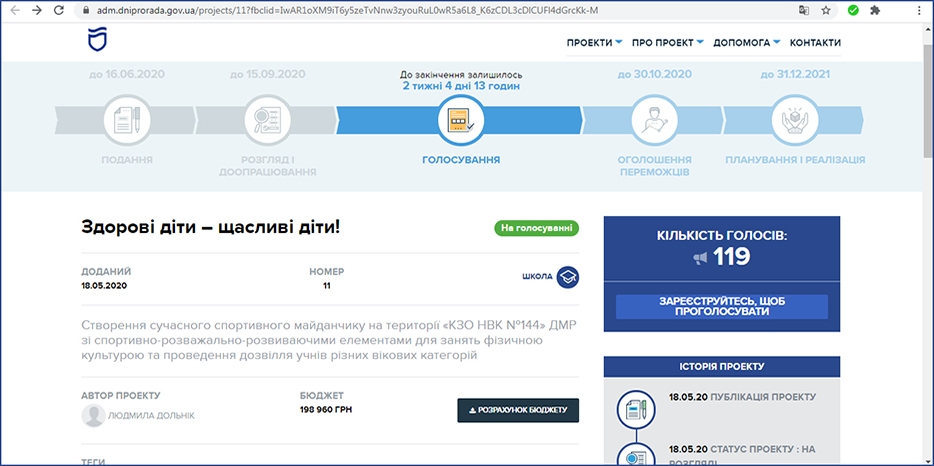Click the На голосуванні status badge
Viewport: 934px width, 466px height.
536,228
